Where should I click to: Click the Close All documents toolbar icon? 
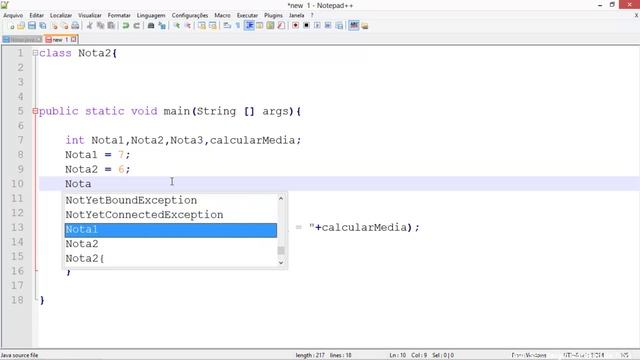(x=64, y=26)
